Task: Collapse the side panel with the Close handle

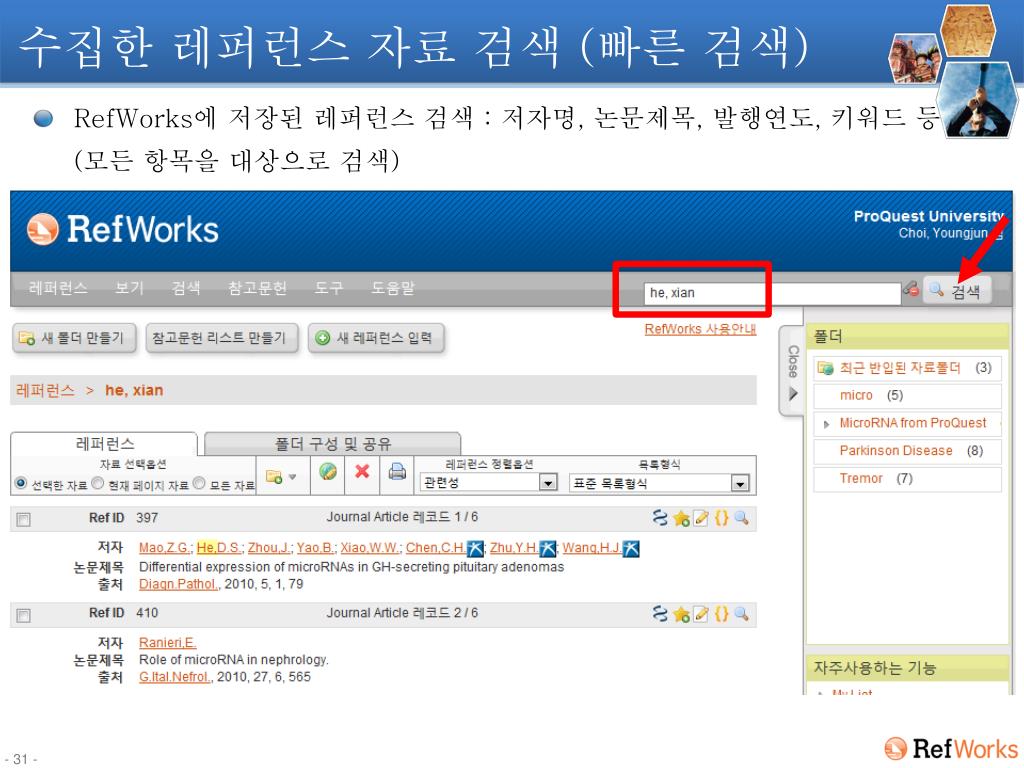Action: pyautogui.click(x=792, y=371)
